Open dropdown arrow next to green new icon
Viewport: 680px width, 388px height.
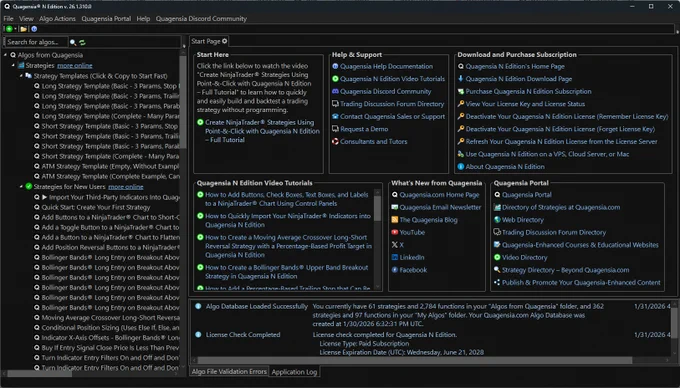(x=15, y=29)
